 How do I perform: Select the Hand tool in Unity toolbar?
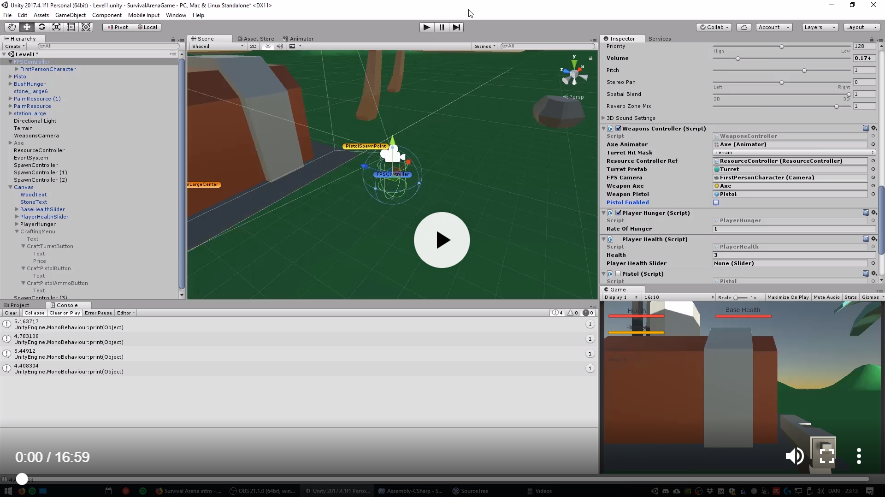(10, 27)
